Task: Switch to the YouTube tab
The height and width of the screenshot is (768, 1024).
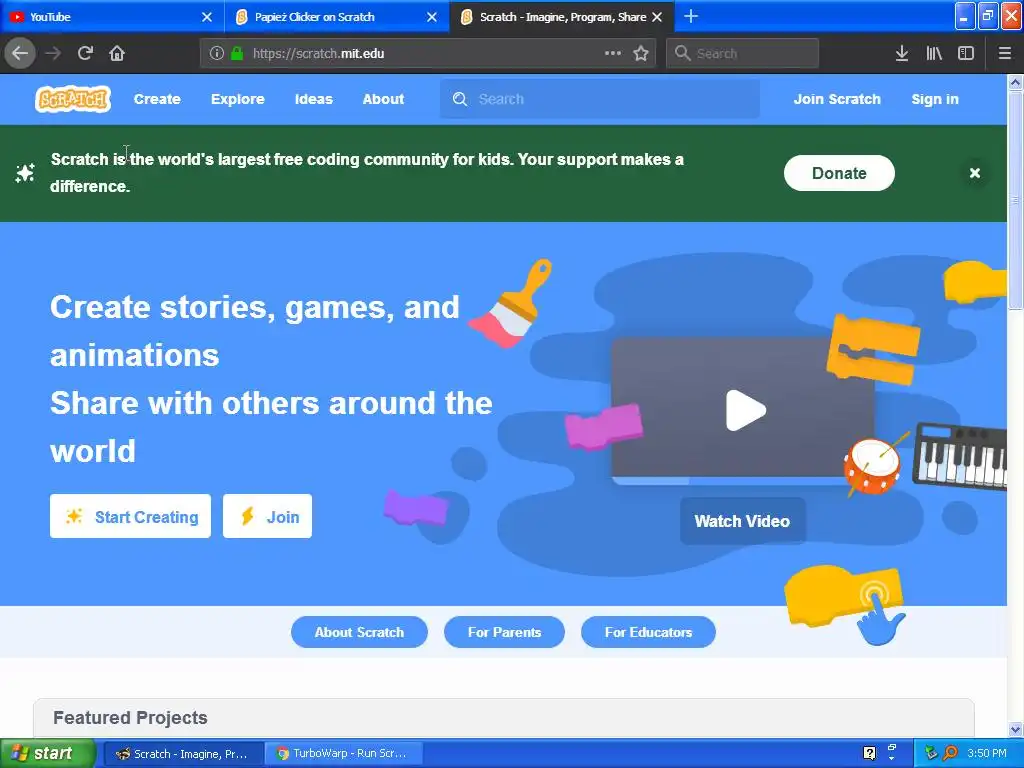Action: [112, 17]
